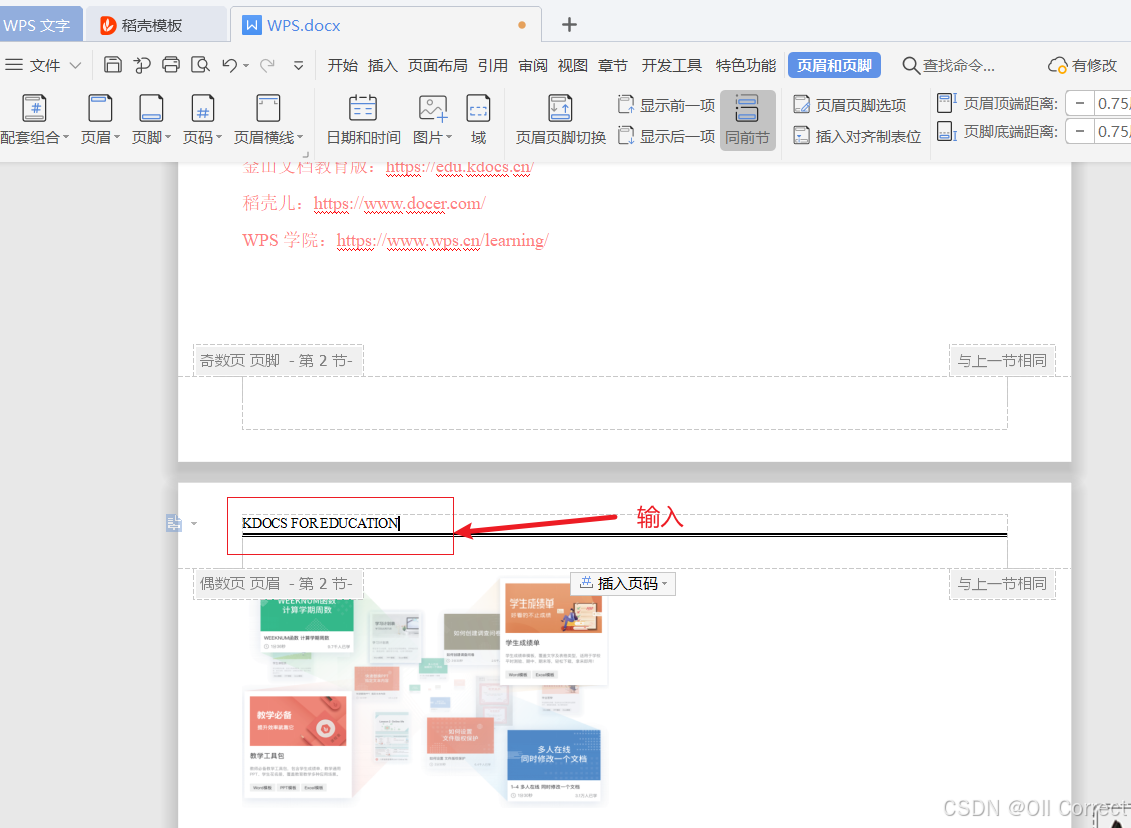Screen dimensions: 1131x828
Task: Open the edu.kdocs.cn link
Action: point(459,167)
